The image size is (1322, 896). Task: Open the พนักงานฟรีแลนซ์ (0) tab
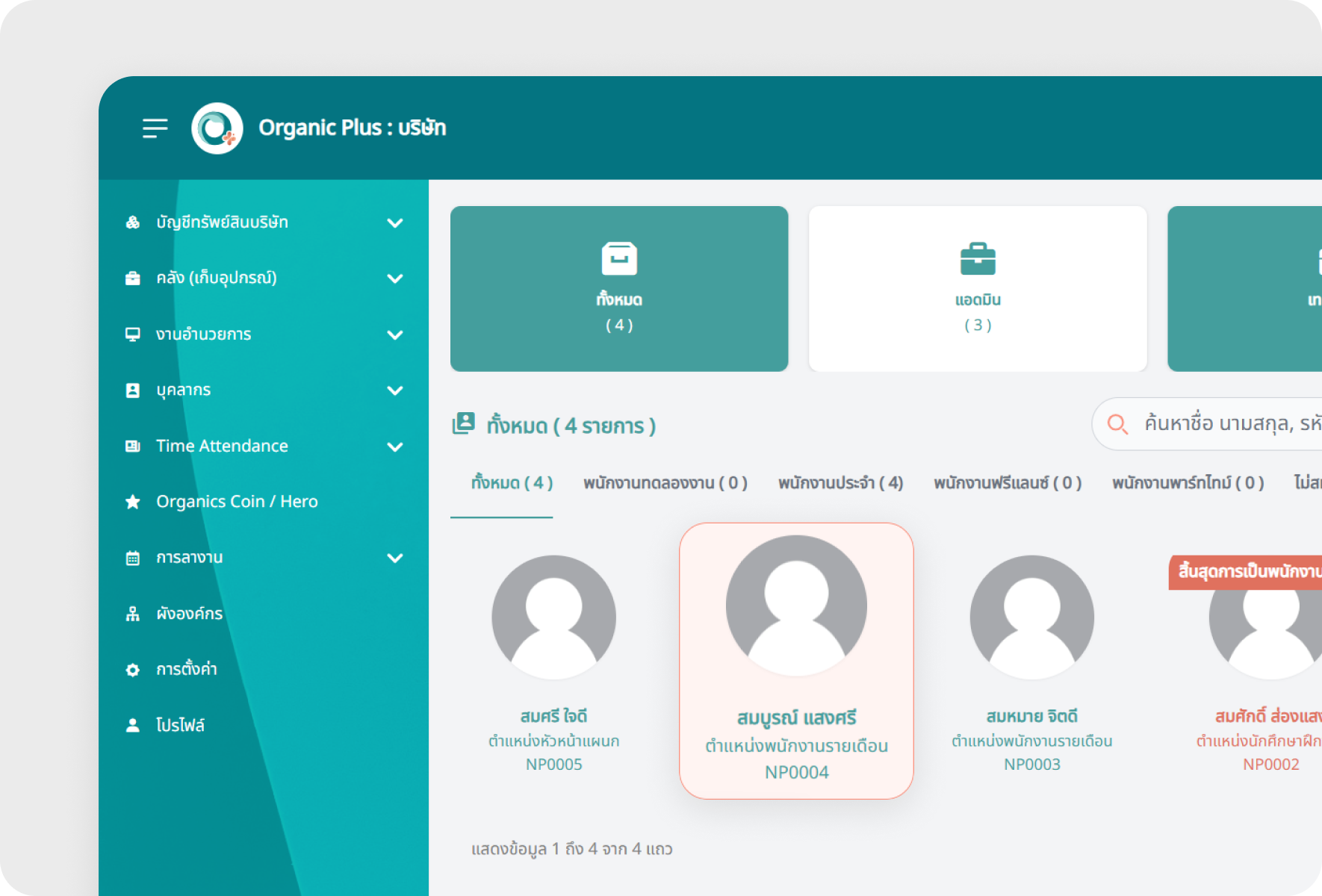1007,482
